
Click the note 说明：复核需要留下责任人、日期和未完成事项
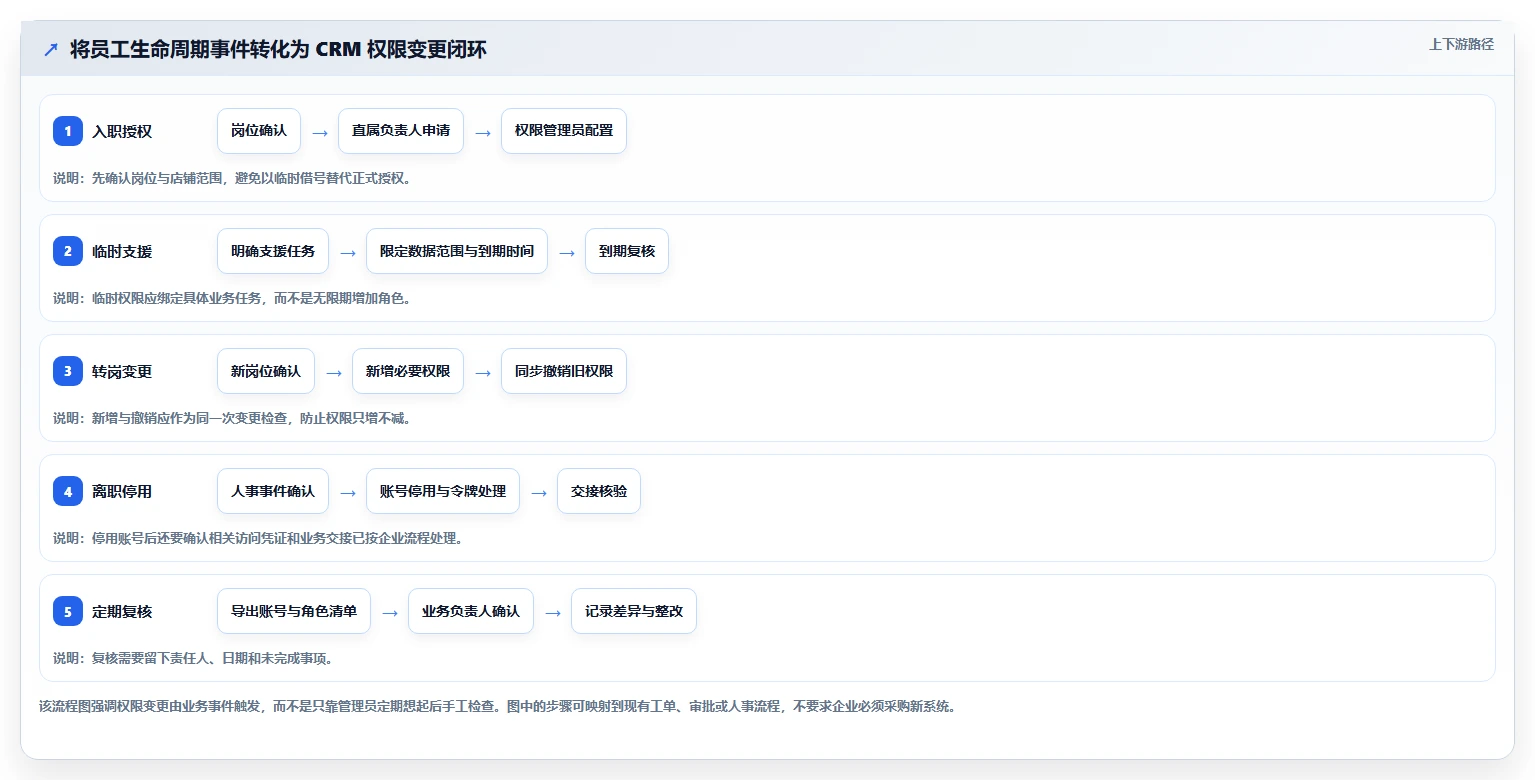point(193,658)
